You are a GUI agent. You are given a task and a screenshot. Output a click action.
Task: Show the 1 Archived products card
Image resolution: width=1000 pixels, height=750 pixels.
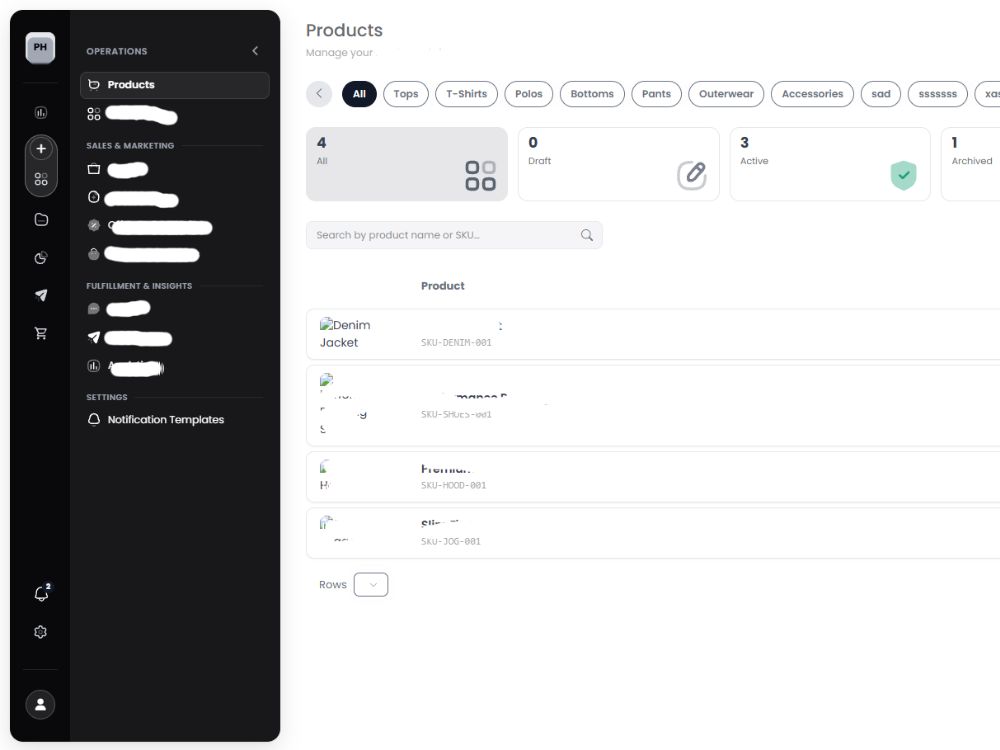970,165
